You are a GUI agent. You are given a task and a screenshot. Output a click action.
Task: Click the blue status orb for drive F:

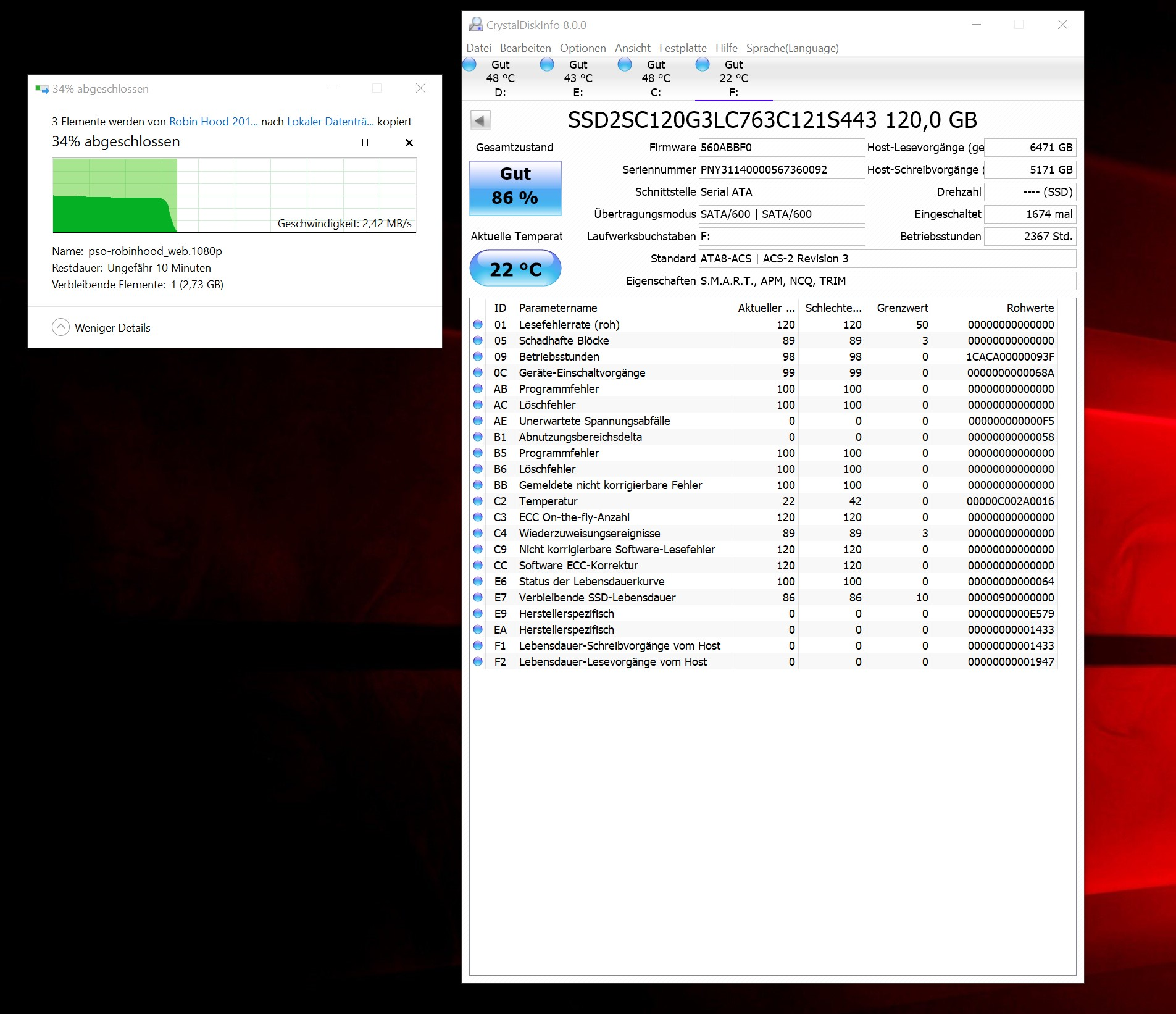coord(703,64)
